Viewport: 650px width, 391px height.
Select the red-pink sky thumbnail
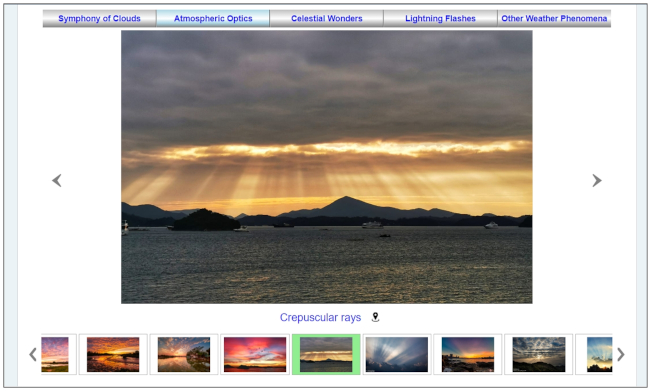255,355
